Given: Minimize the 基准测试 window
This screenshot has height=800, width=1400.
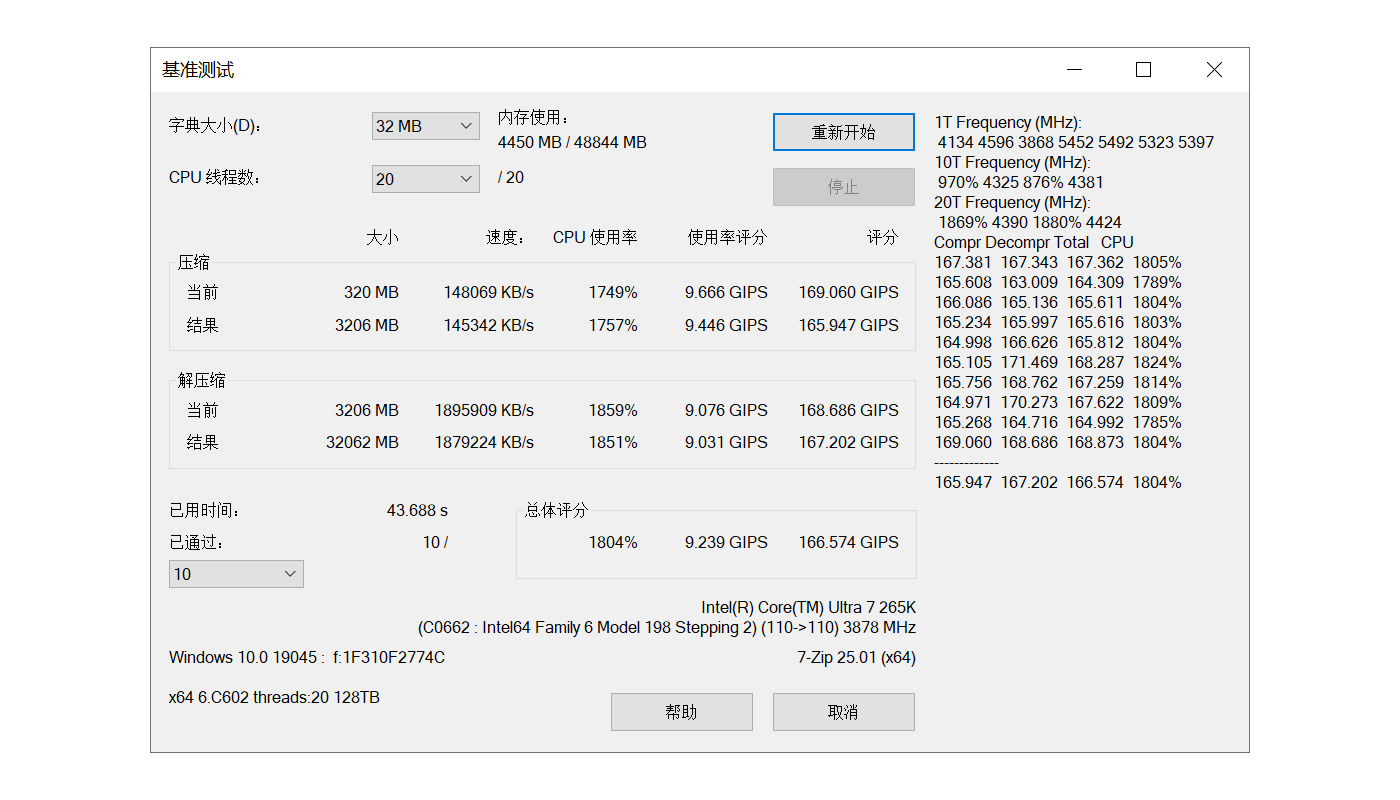Looking at the screenshot, I should (1074, 70).
